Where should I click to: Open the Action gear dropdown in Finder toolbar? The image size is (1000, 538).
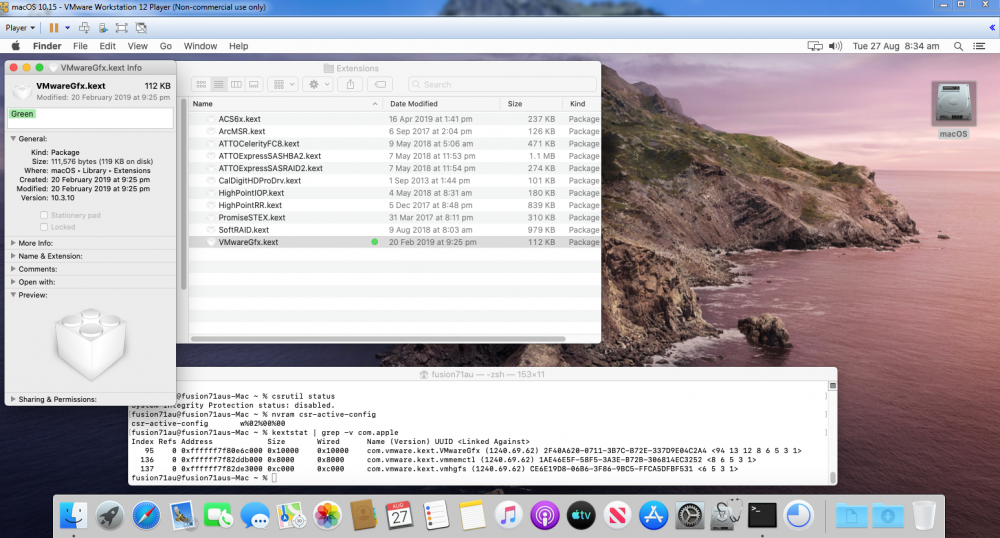point(319,84)
